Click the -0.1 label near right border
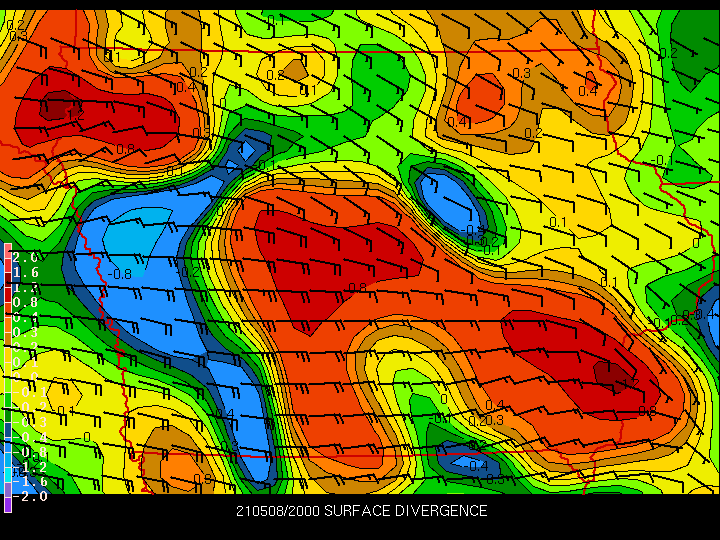720x540 pixels. 659,160
